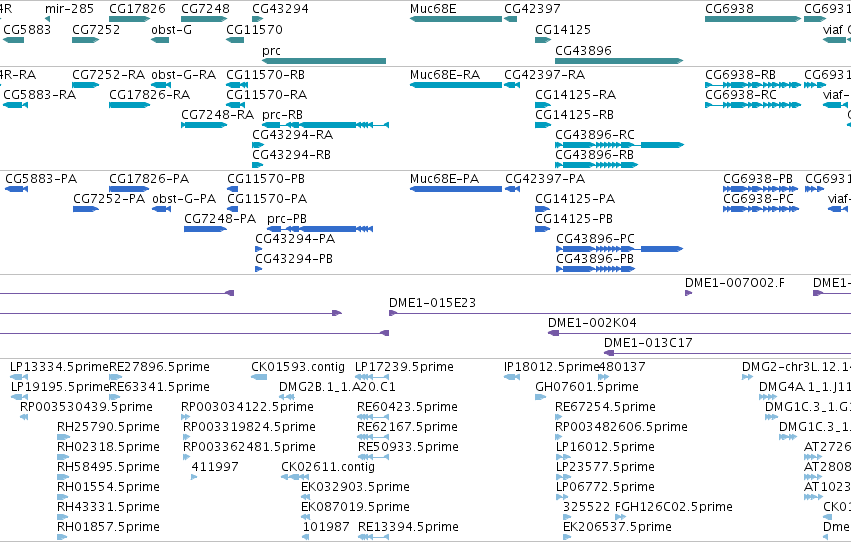Select the 411997 feature label
The height and width of the screenshot is (542, 851).
215,467
